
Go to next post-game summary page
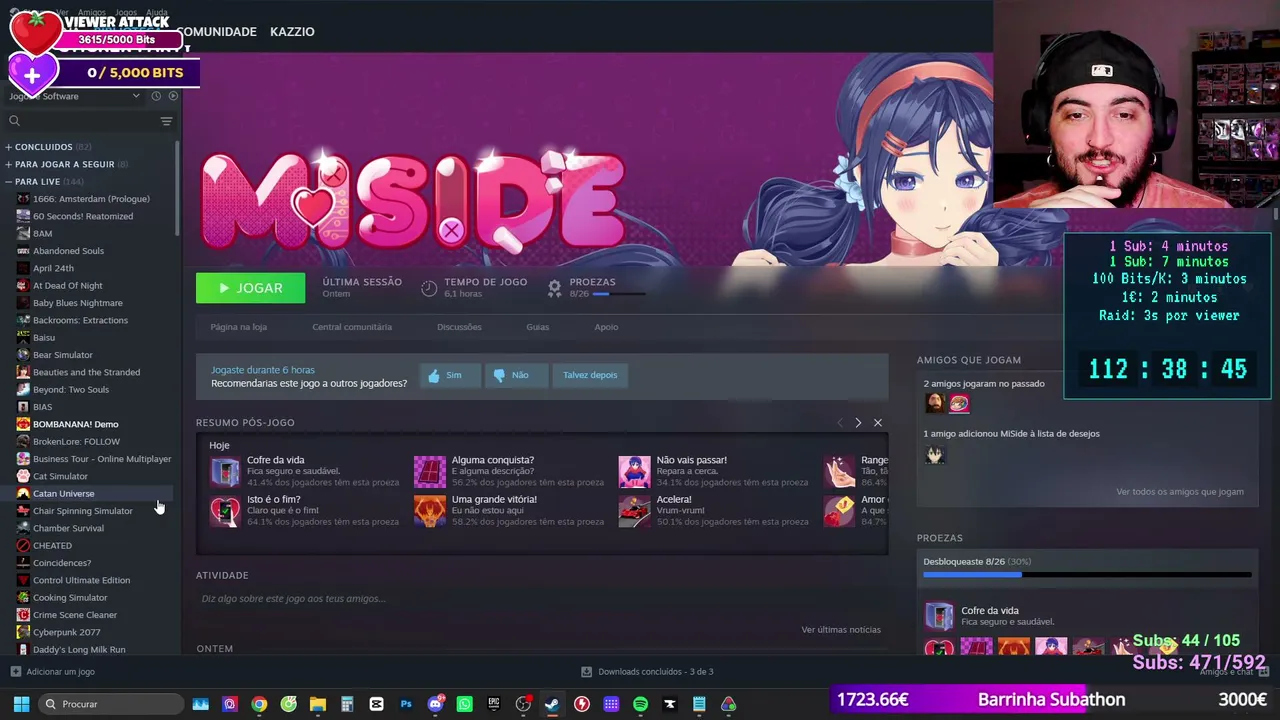click(x=858, y=423)
